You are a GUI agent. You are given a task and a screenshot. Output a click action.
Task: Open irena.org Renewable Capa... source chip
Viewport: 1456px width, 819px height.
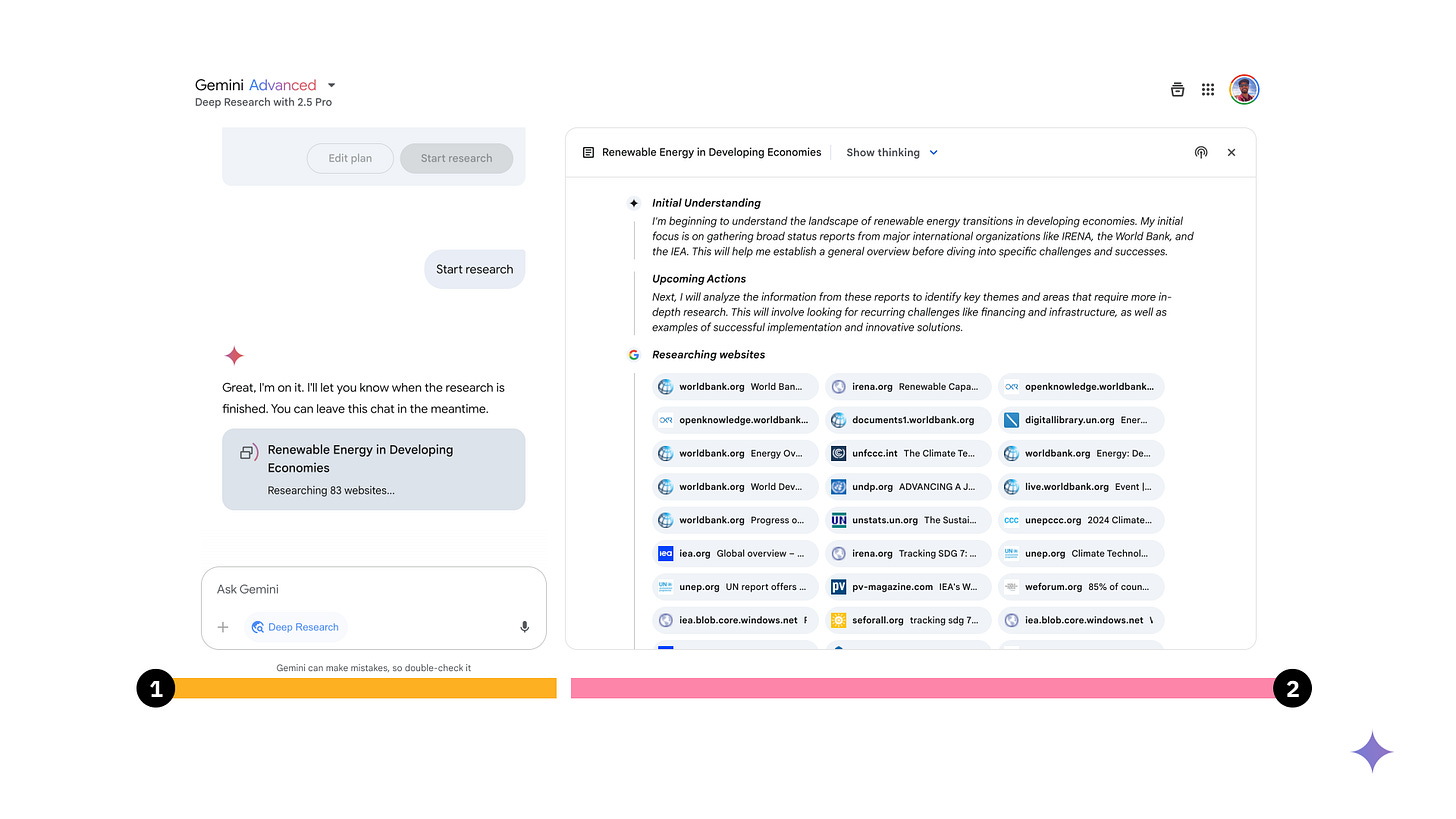908,387
